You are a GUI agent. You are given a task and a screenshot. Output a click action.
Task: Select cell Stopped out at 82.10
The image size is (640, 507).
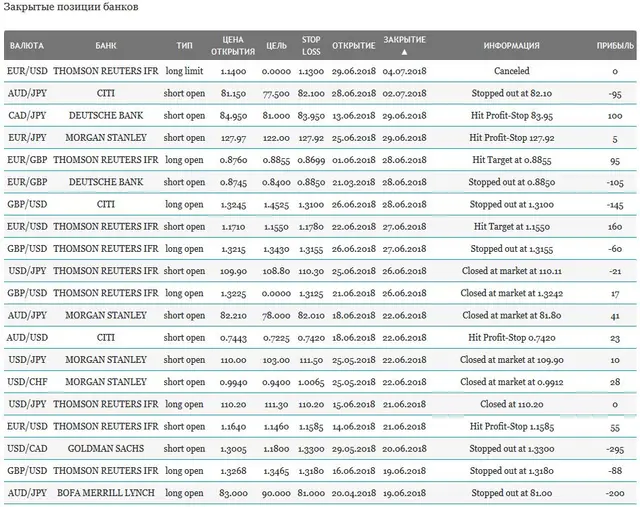511,93
